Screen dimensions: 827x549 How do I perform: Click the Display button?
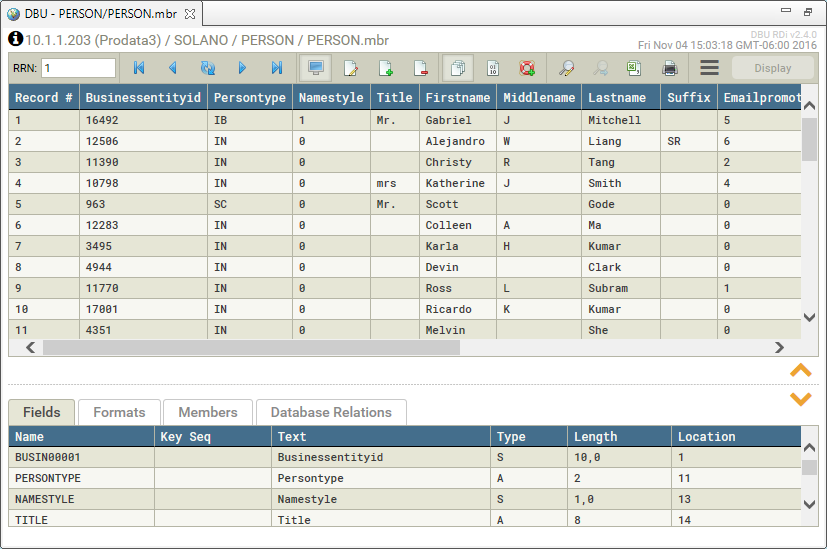(773, 68)
